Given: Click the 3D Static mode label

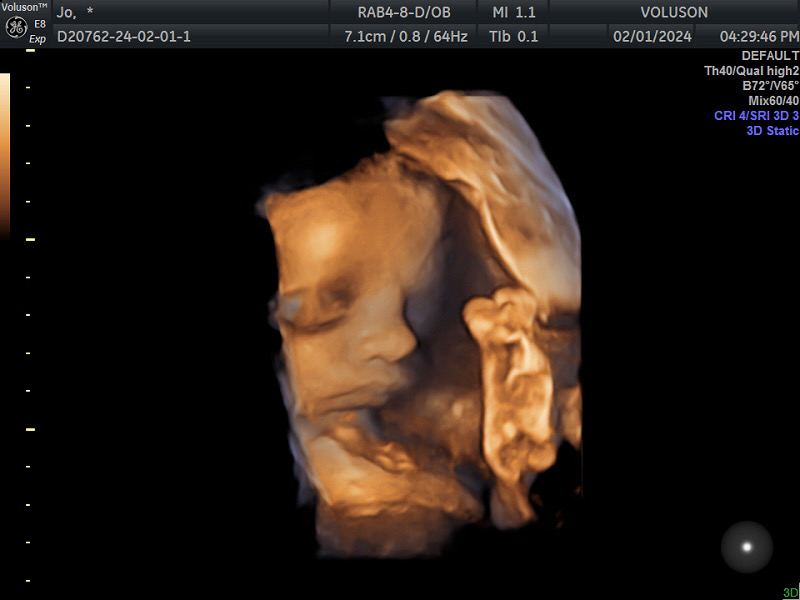Looking at the screenshot, I should click(x=772, y=131).
